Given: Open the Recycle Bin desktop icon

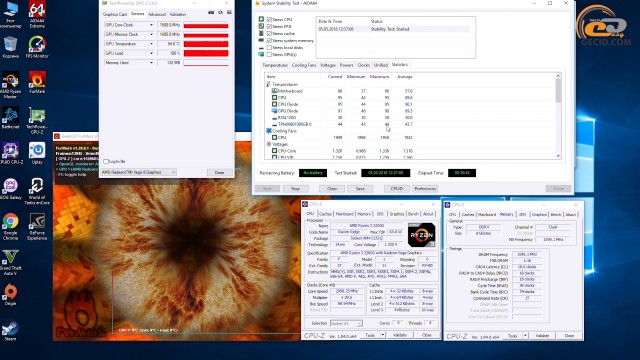Looking at the screenshot, I should (11, 47).
